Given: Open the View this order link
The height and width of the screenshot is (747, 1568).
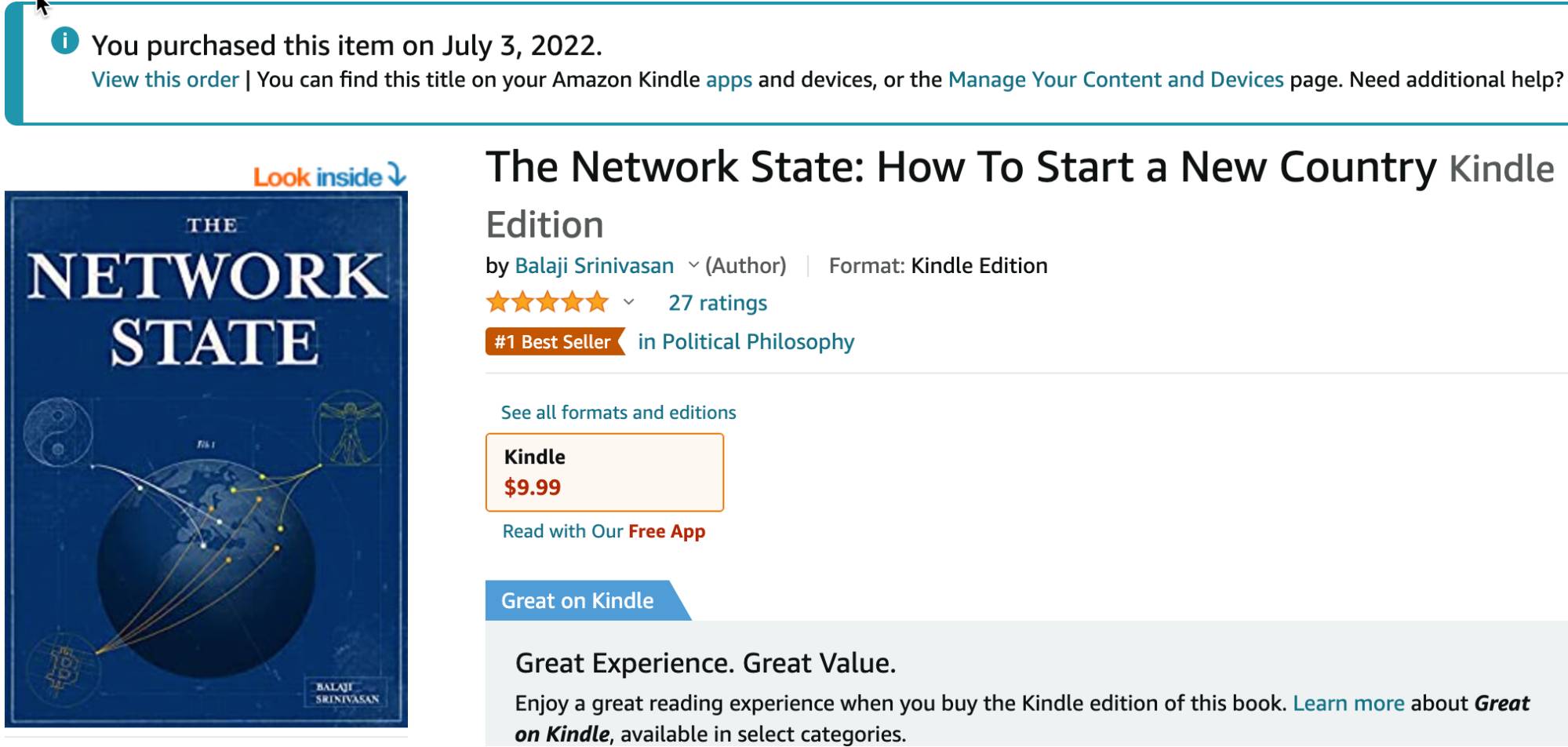Looking at the screenshot, I should [x=165, y=80].
